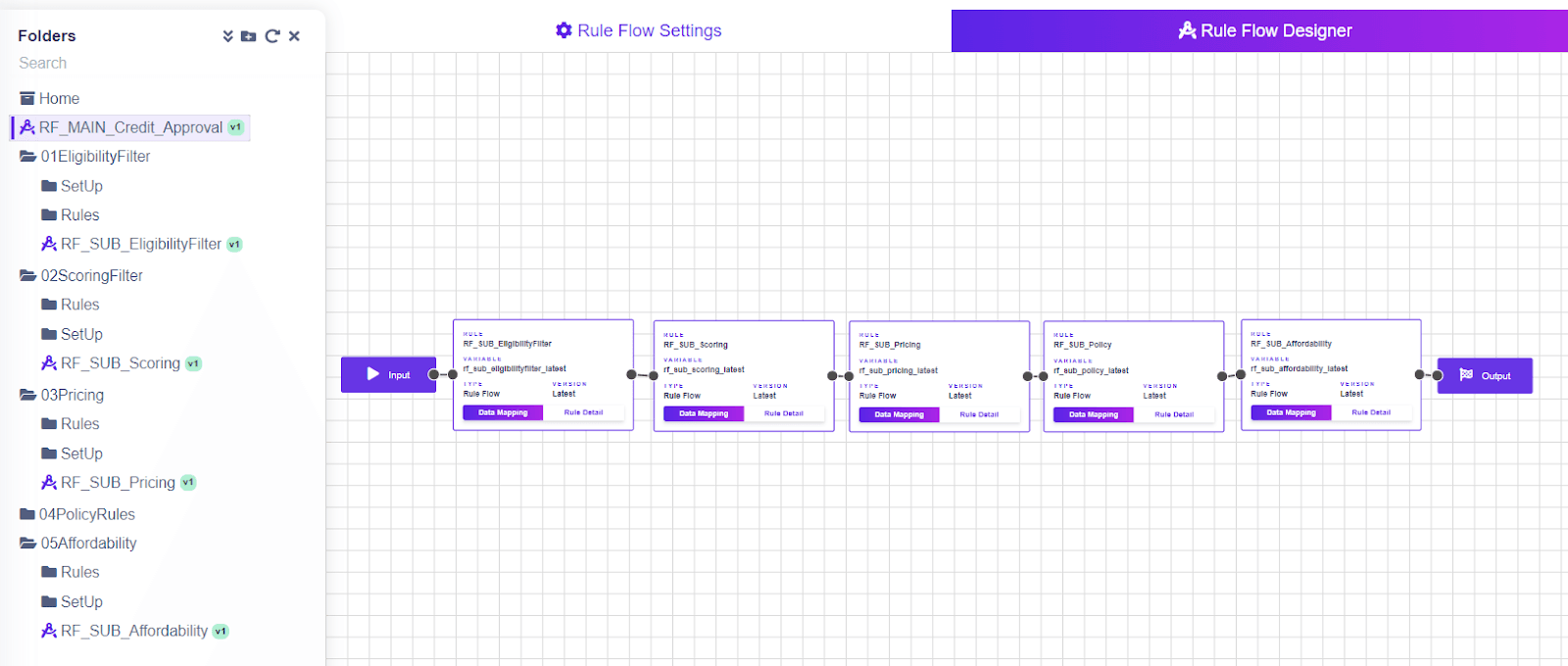Select the input port of RF_SUB_Affordability node
1568x666 pixels.
1241,374
